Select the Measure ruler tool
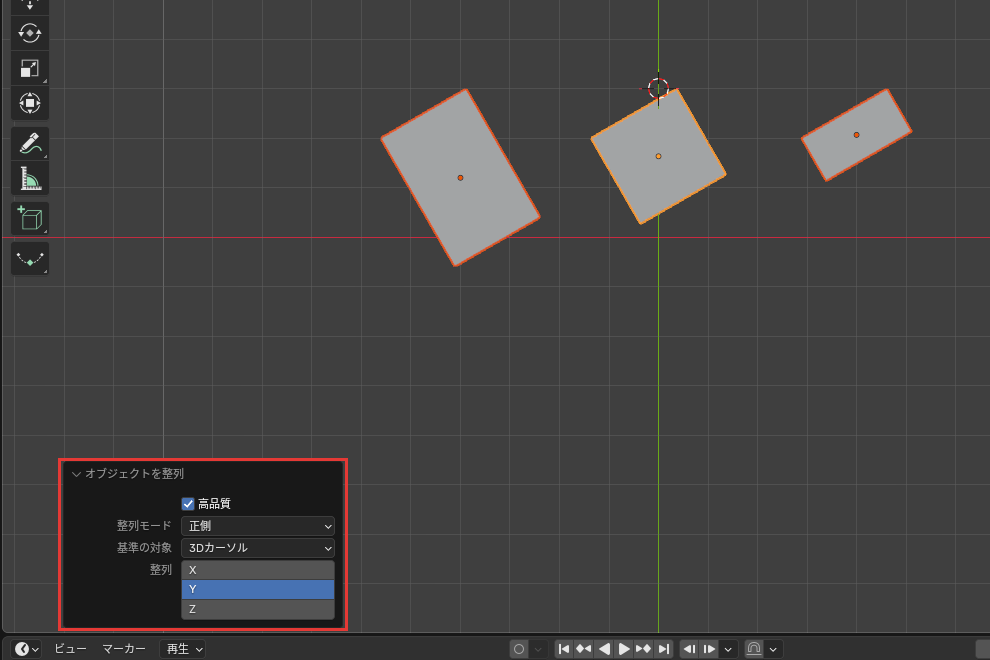This screenshot has width=990, height=660. 30,179
